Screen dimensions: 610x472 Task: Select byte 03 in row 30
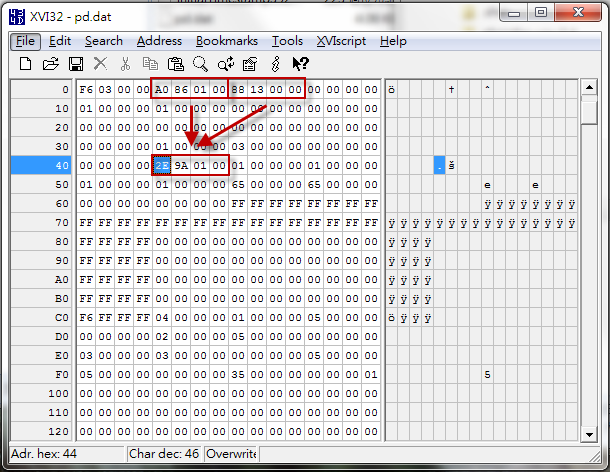(x=238, y=147)
